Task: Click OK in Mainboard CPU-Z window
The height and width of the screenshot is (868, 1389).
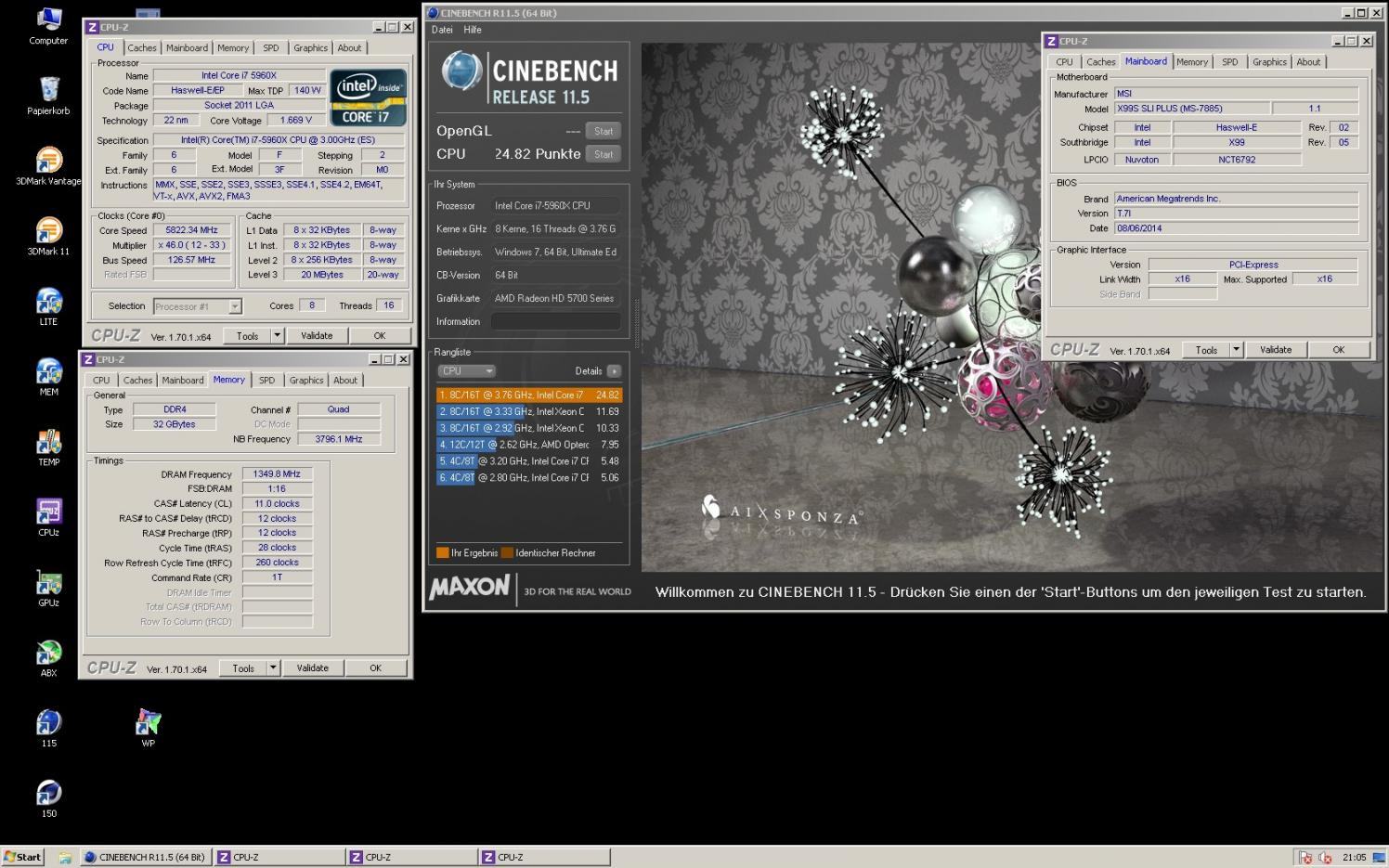Action: coord(1338,350)
